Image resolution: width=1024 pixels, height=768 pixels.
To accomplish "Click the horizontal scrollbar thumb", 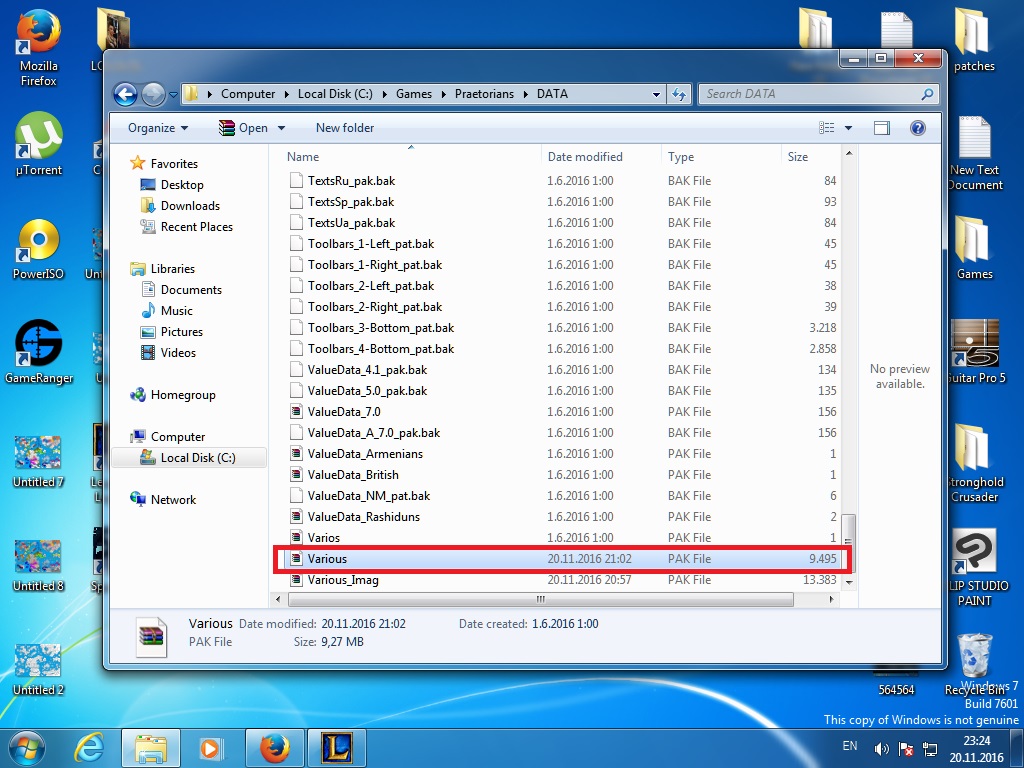I will (x=541, y=599).
